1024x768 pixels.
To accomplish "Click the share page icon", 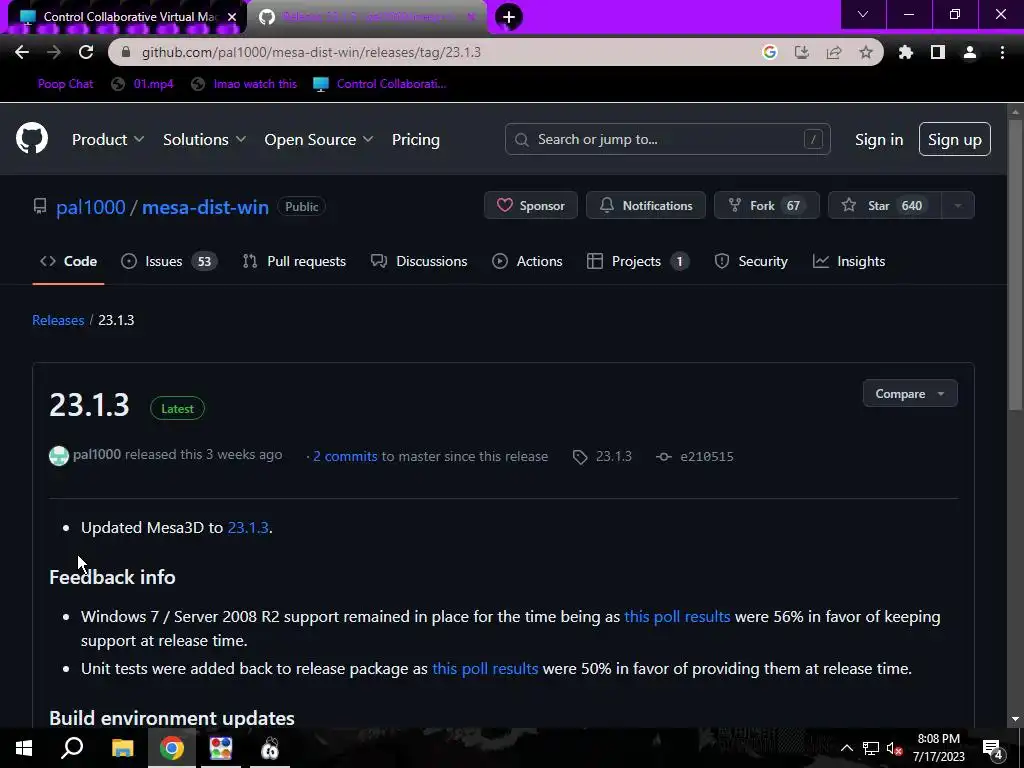I will coord(833,52).
